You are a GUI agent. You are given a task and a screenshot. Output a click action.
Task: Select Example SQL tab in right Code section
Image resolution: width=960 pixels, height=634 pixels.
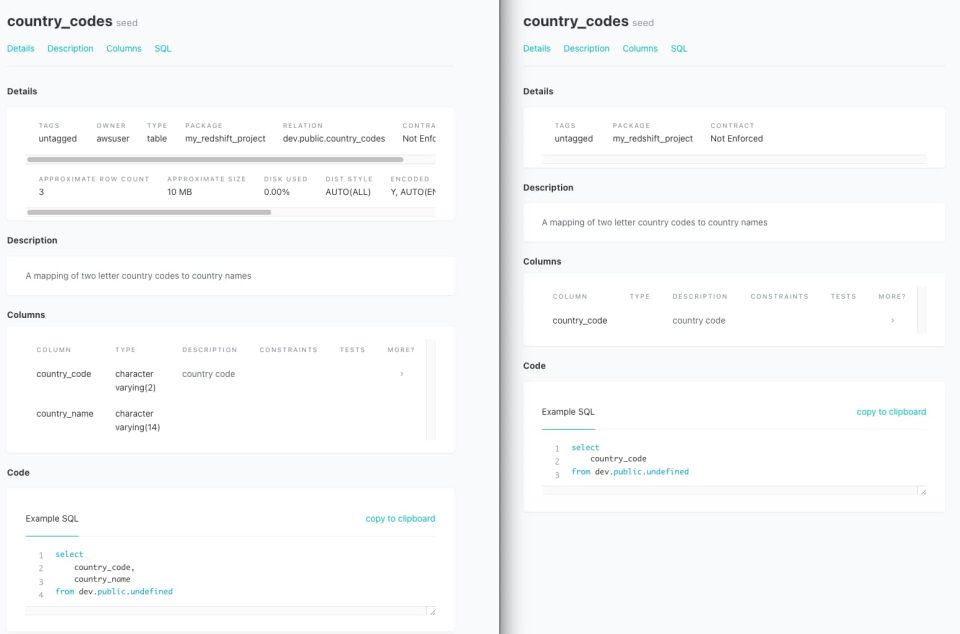tap(568, 412)
